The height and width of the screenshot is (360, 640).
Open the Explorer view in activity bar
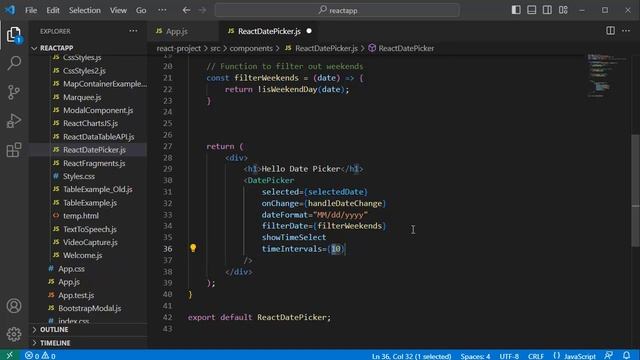[x=14, y=35]
